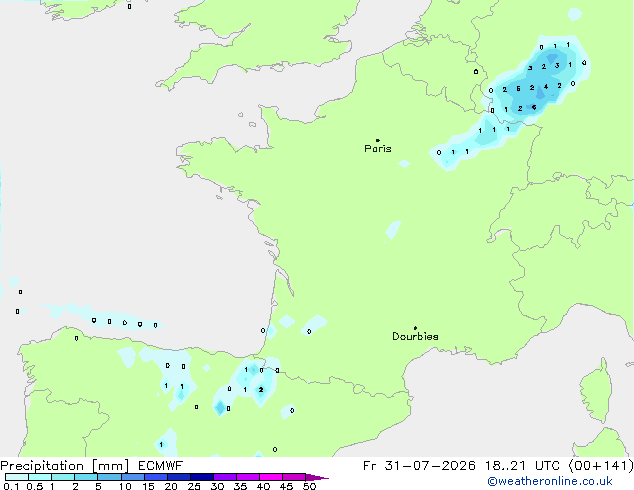
Task: Select the 20 mm dark blue legend swatch
Action: [179, 477]
